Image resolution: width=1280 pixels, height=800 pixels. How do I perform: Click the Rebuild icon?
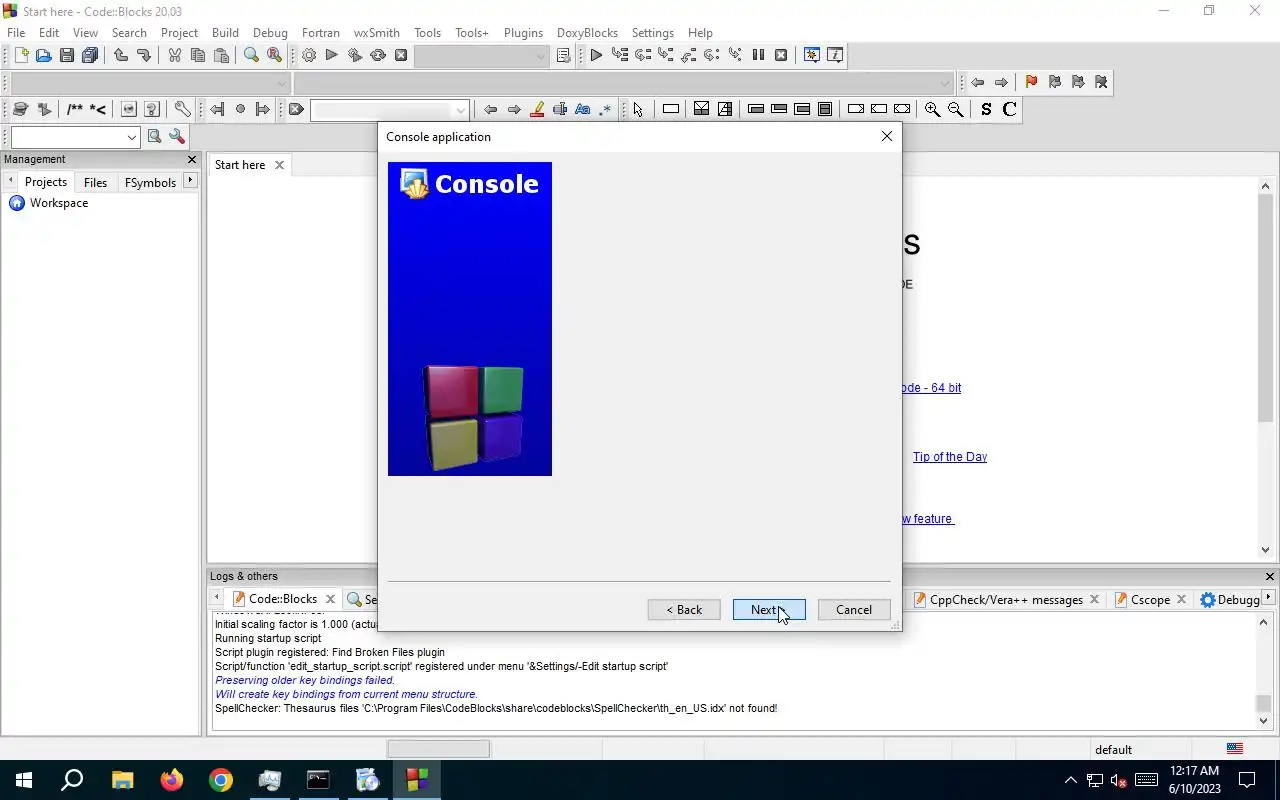pos(378,56)
